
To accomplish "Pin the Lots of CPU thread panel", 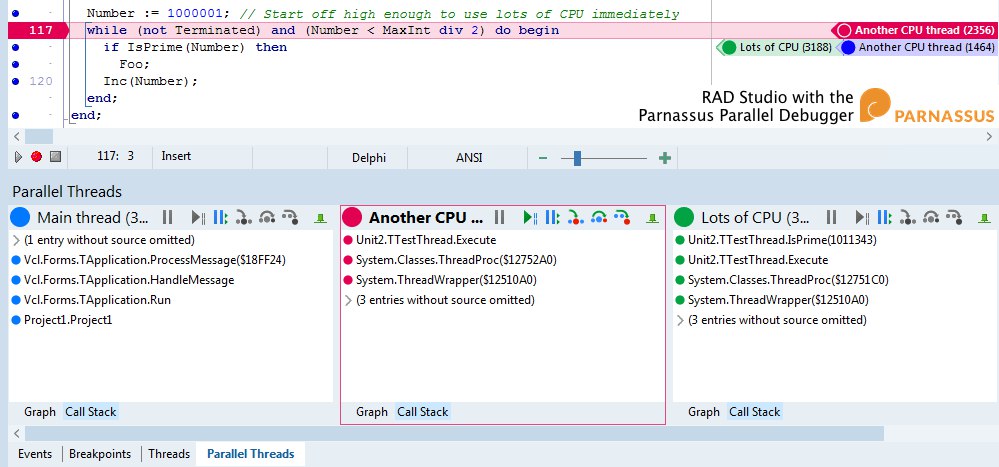I will (984, 219).
